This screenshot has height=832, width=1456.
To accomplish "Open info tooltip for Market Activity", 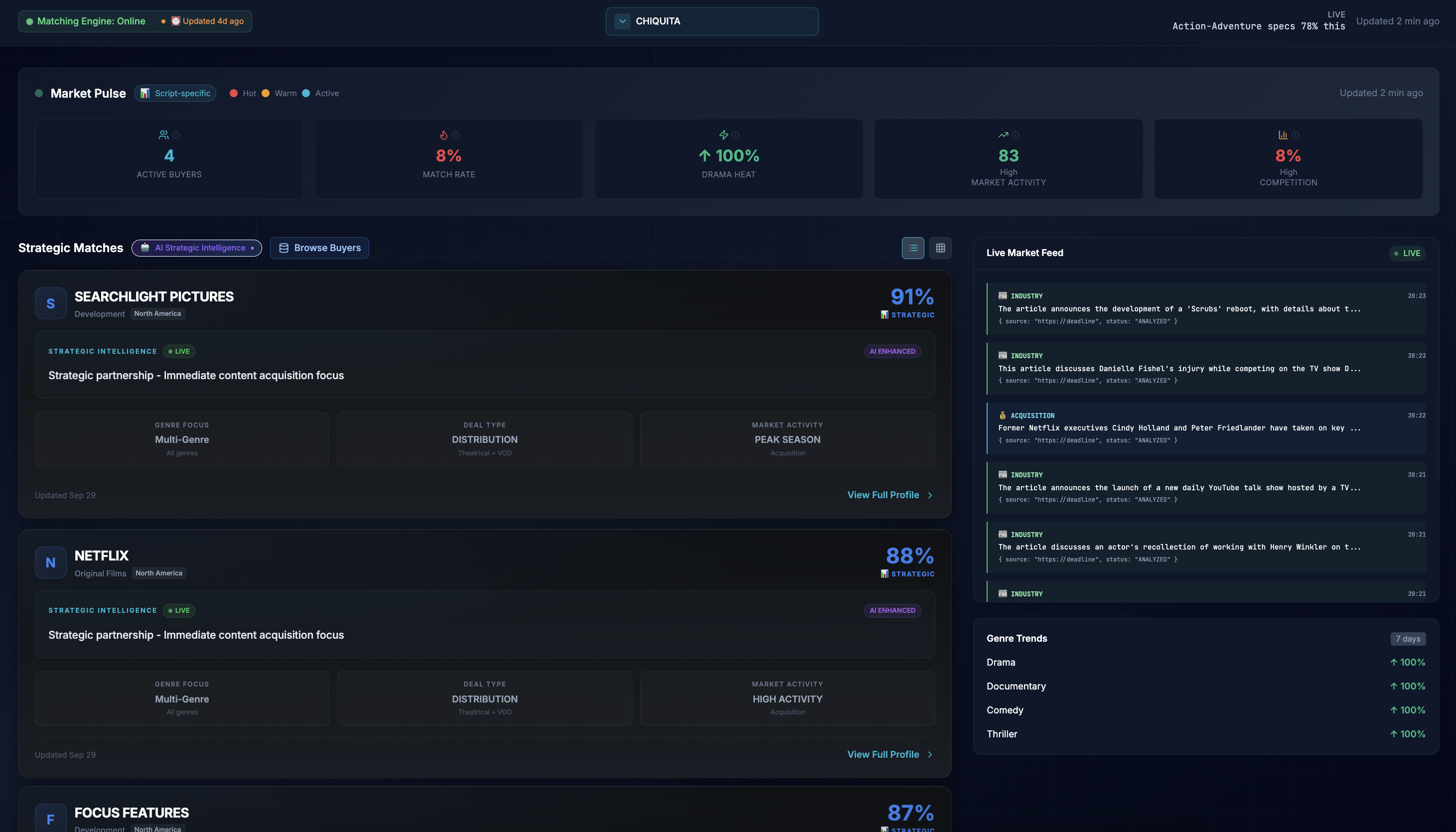I will tap(1016, 136).
